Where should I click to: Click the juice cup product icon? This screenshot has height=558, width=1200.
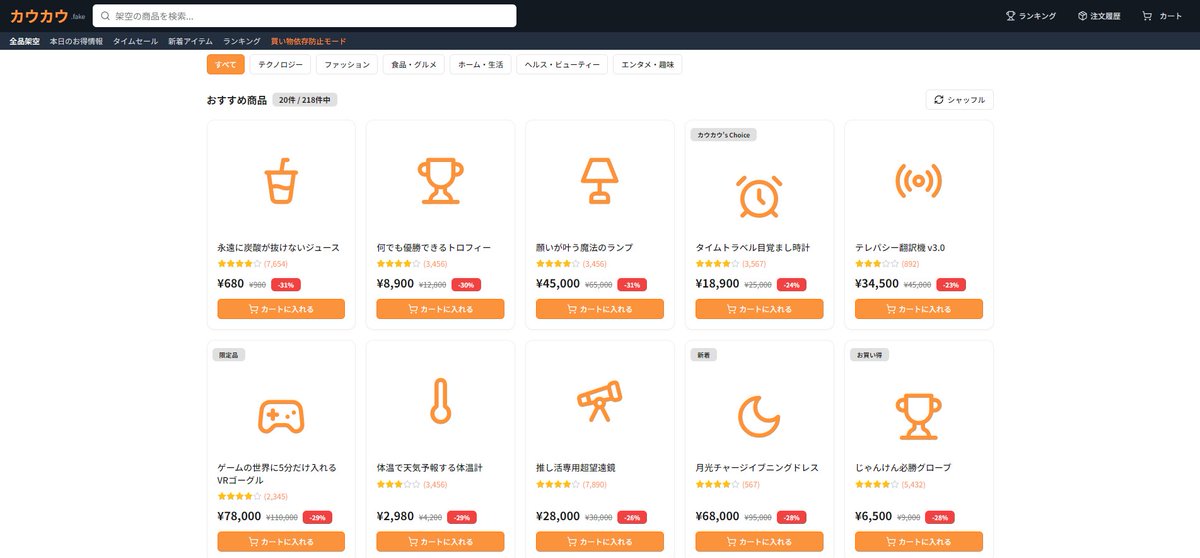pos(281,181)
